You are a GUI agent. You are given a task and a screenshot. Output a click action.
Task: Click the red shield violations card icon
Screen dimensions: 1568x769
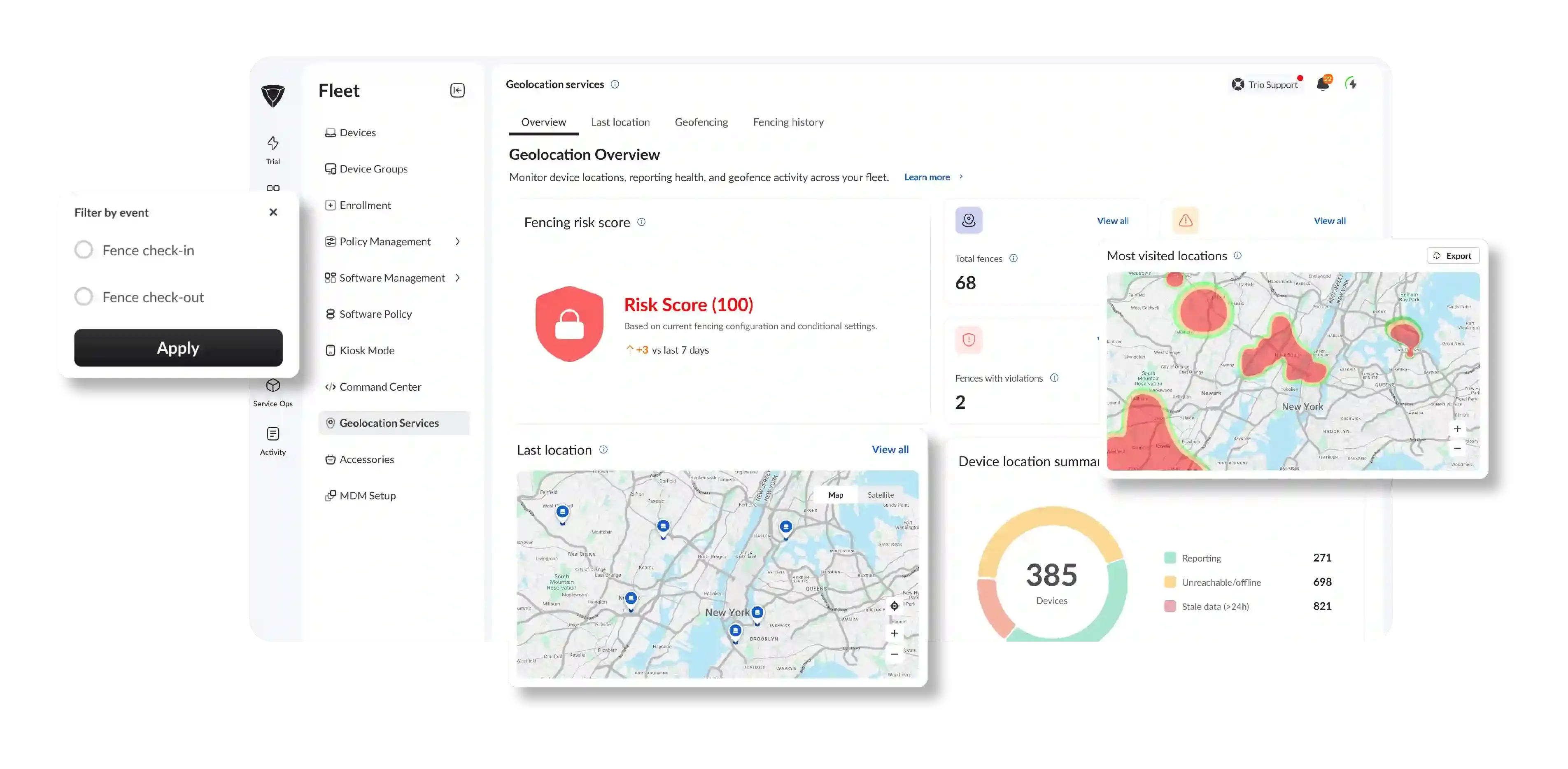pos(969,340)
